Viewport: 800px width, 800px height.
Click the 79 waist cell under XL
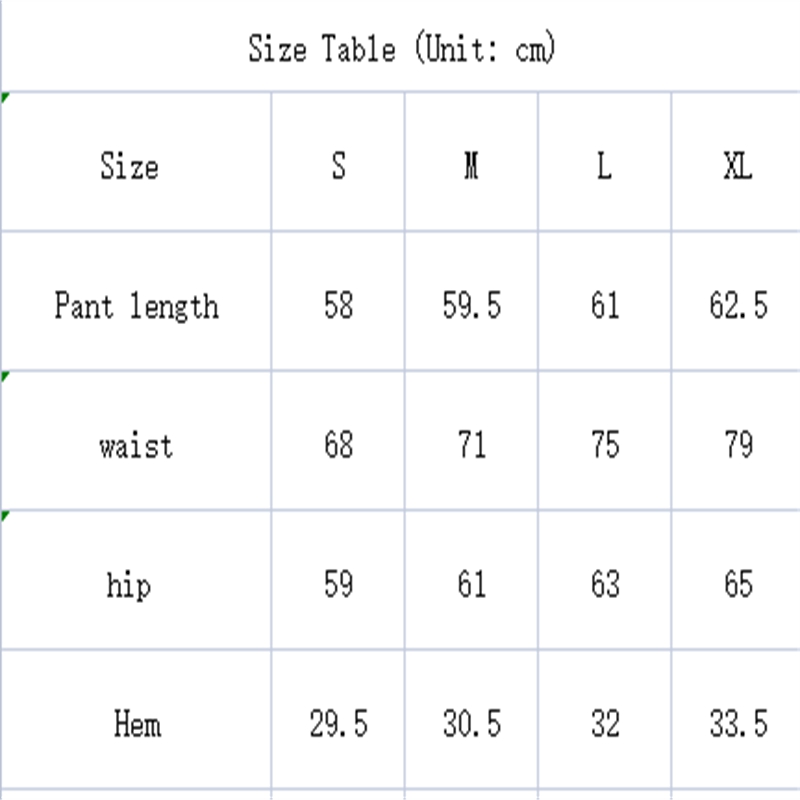(738, 444)
